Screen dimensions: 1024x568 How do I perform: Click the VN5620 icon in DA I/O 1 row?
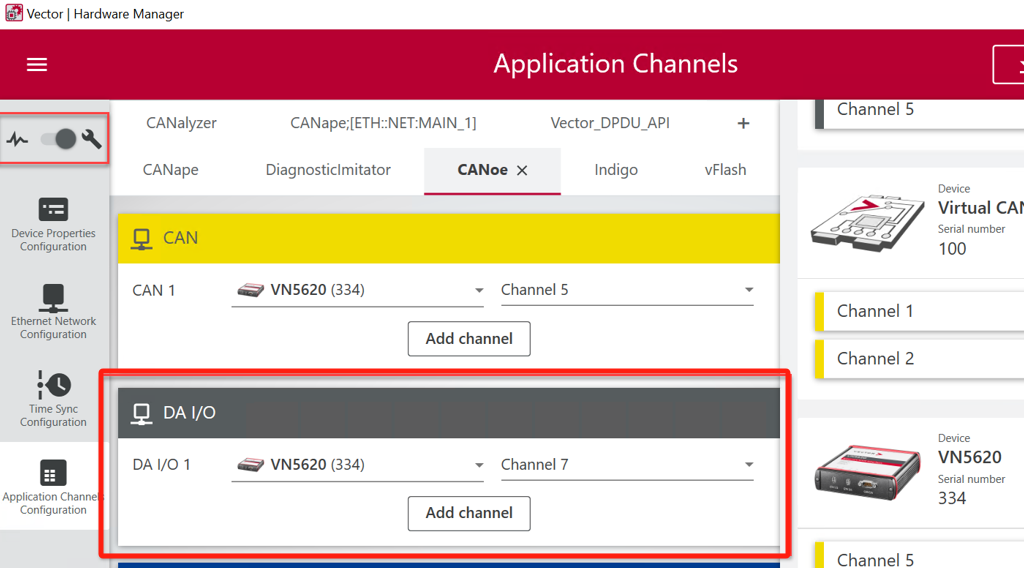[x=250, y=465]
